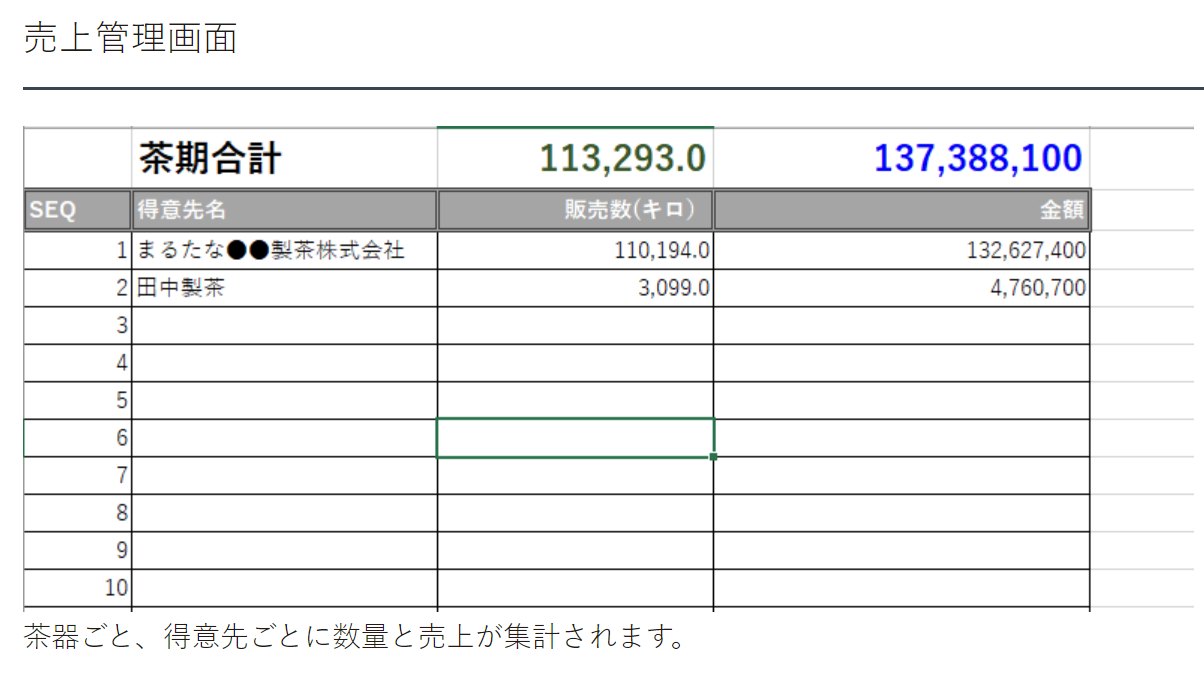The height and width of the screenshot is (684, 1204).
Task: Click the 金額 column header
Action: pos(901,211)
